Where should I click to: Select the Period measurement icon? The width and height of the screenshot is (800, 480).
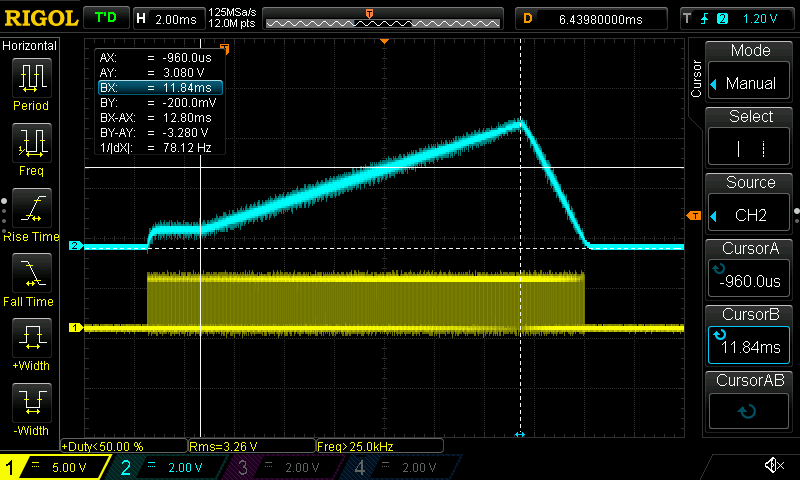click(32, 78)
